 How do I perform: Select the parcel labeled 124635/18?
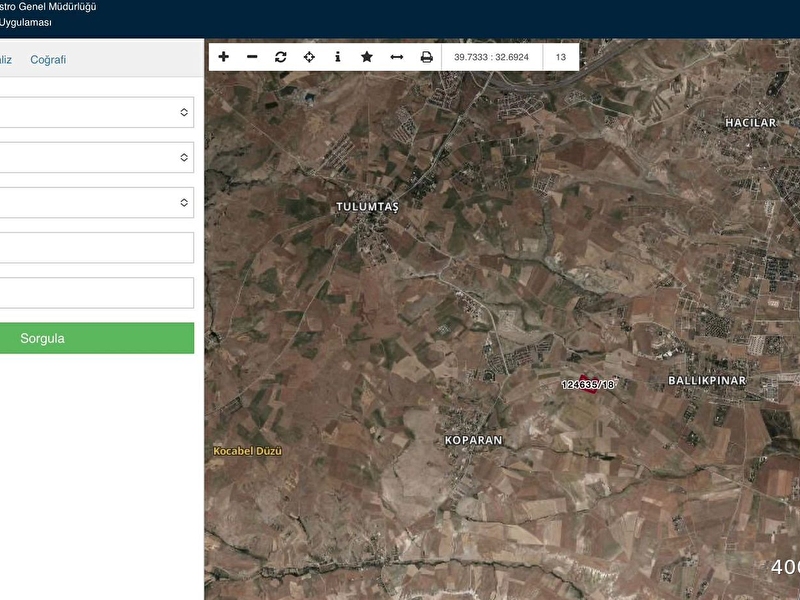coord(588,384)
